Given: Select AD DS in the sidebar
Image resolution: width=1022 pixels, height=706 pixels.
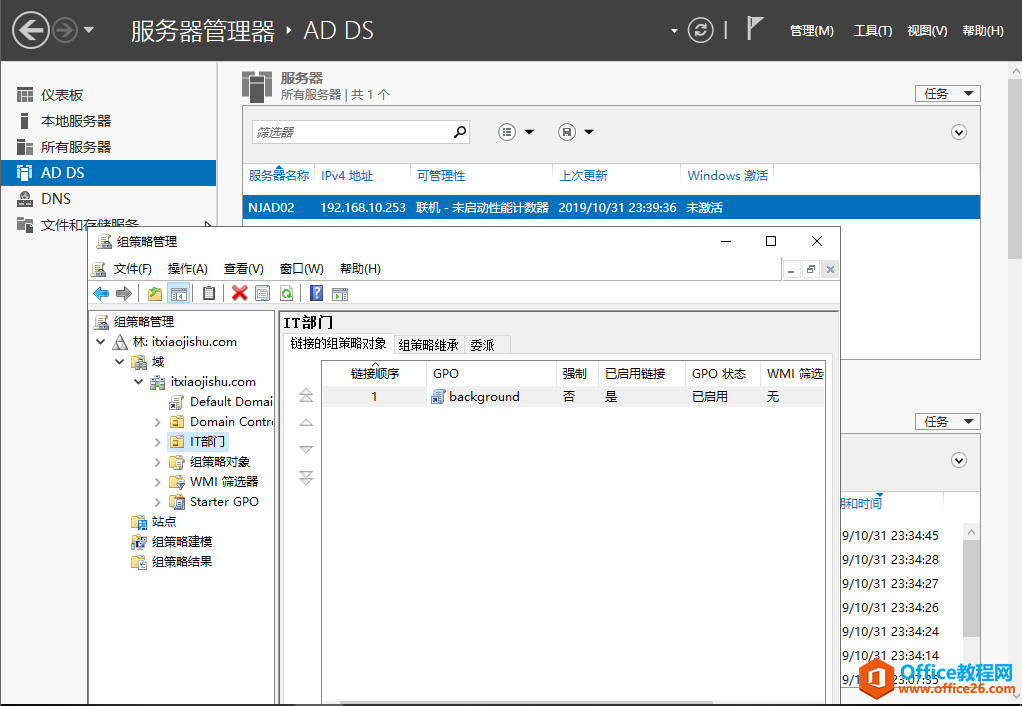Looking at the screenshot, I should (108, 173).
